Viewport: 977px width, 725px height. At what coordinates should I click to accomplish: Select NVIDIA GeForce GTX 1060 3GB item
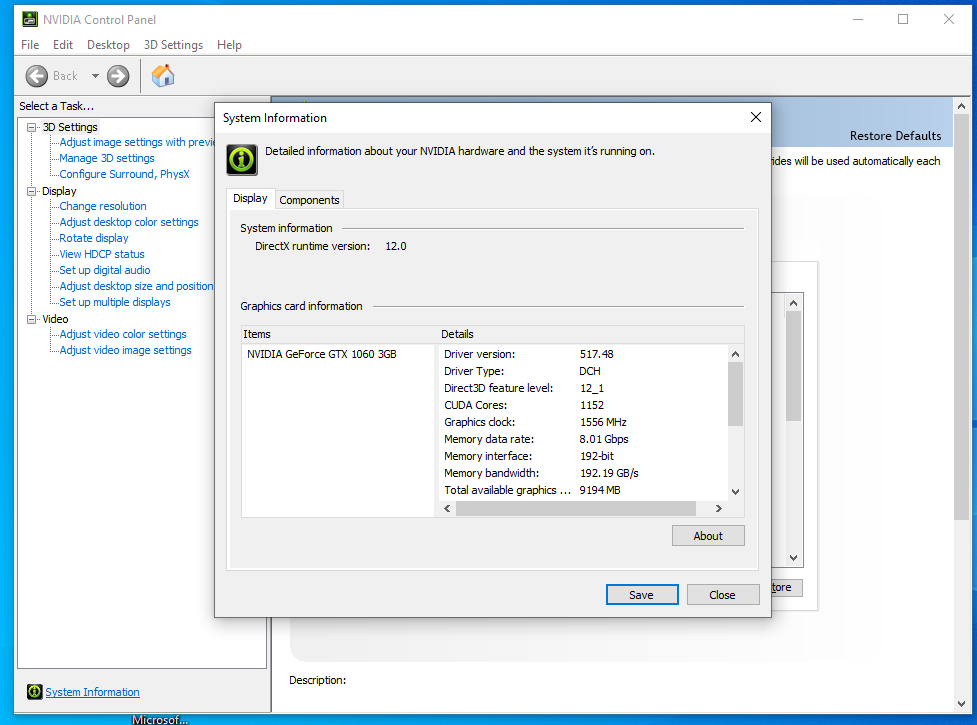pos(322,354)
